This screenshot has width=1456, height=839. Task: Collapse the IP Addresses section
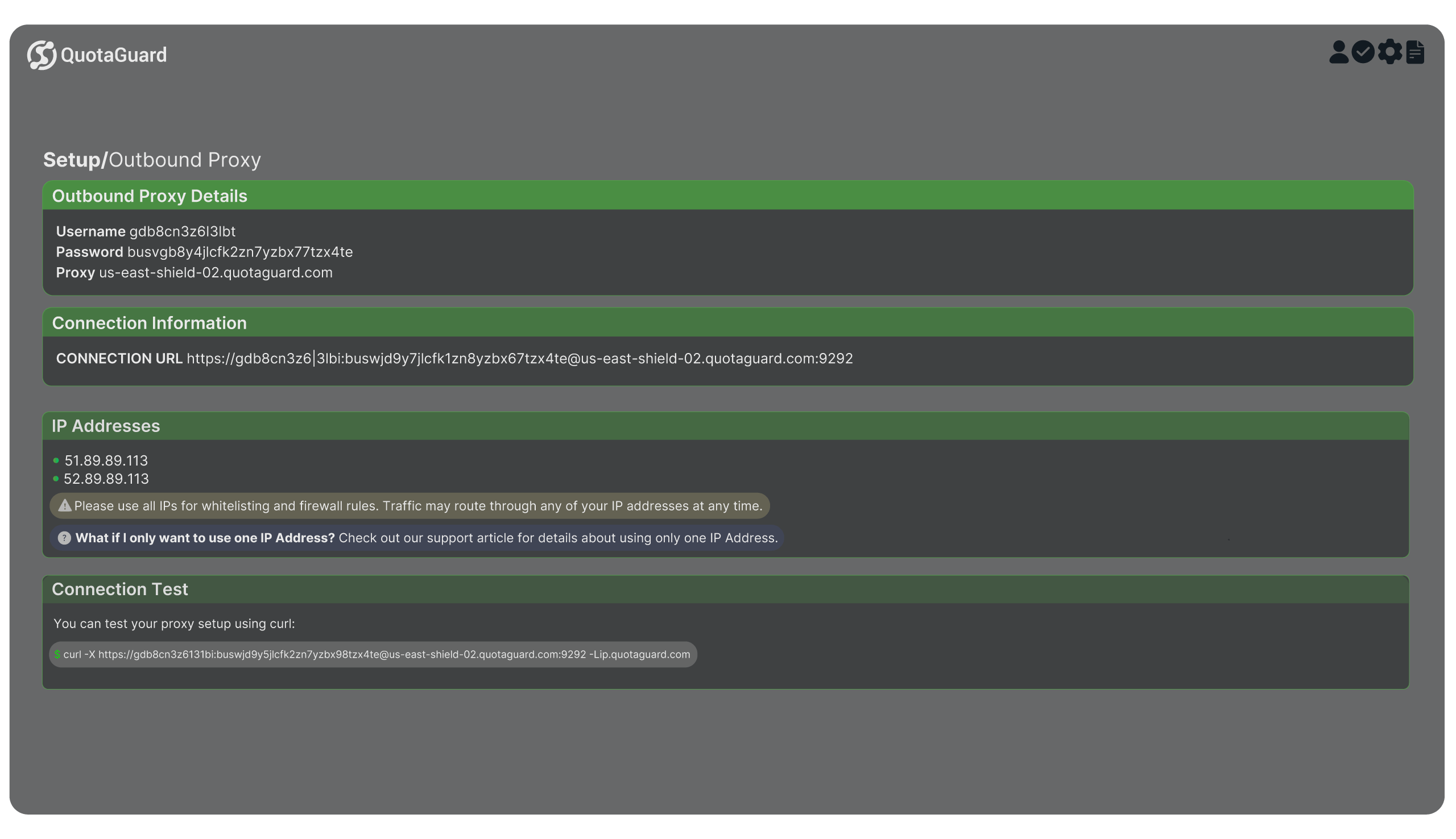[106, 426]
